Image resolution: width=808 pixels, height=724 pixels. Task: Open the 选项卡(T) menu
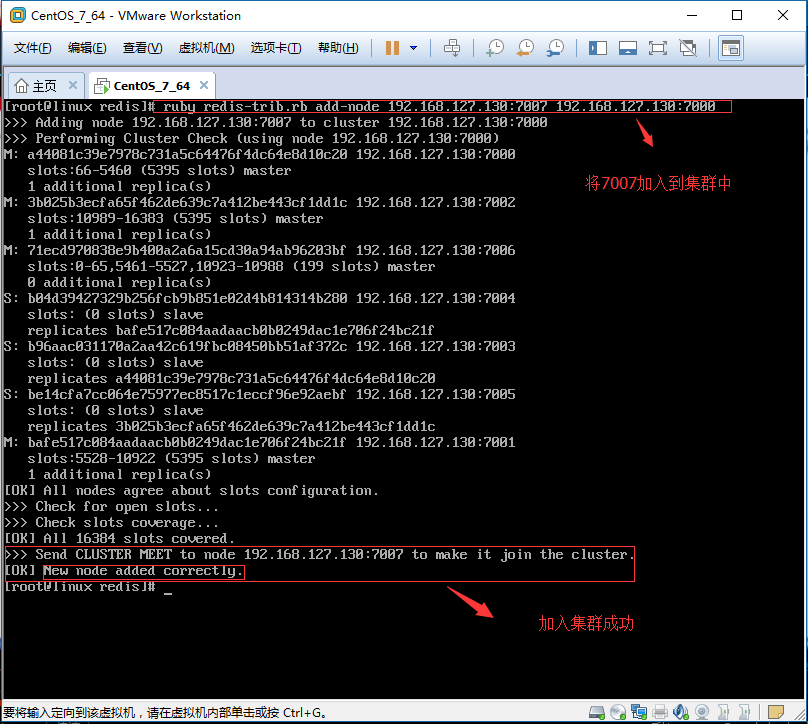pos(276,48)
